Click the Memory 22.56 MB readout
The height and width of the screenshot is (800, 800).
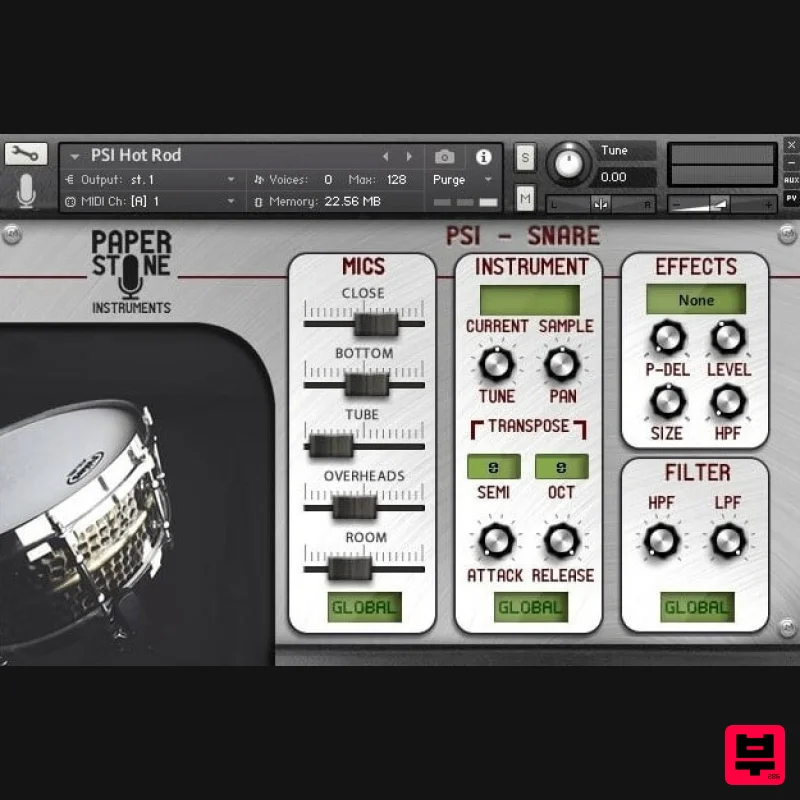[317, 202]
